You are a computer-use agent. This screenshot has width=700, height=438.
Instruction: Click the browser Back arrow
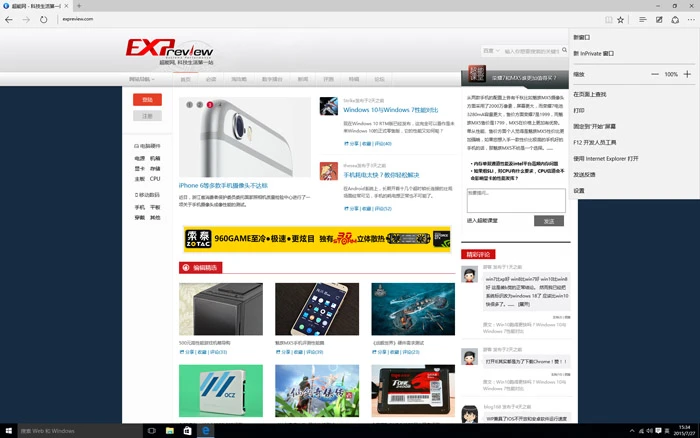click(10, 19)
